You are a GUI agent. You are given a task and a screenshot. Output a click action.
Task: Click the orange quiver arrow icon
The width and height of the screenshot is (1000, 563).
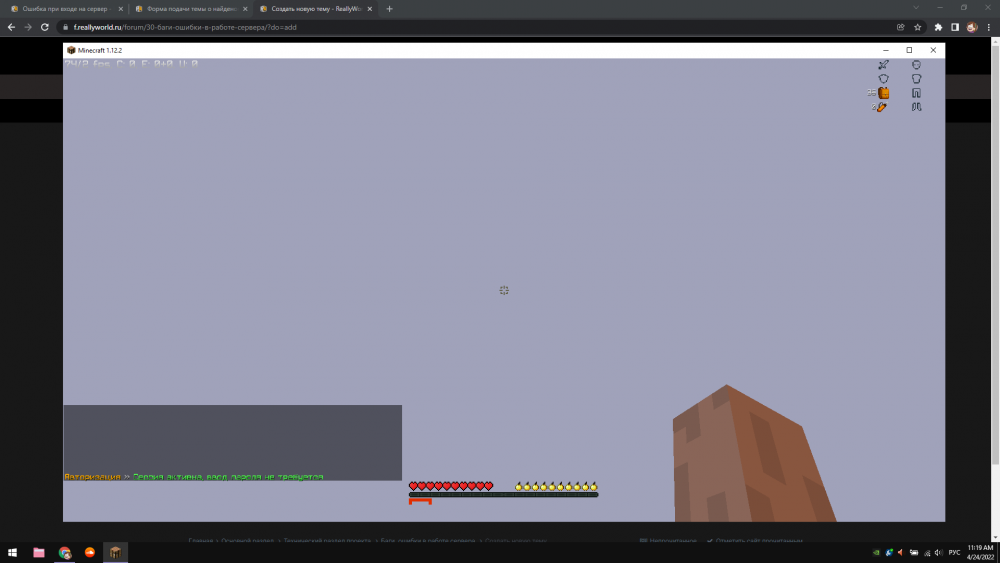coord(882,107)
